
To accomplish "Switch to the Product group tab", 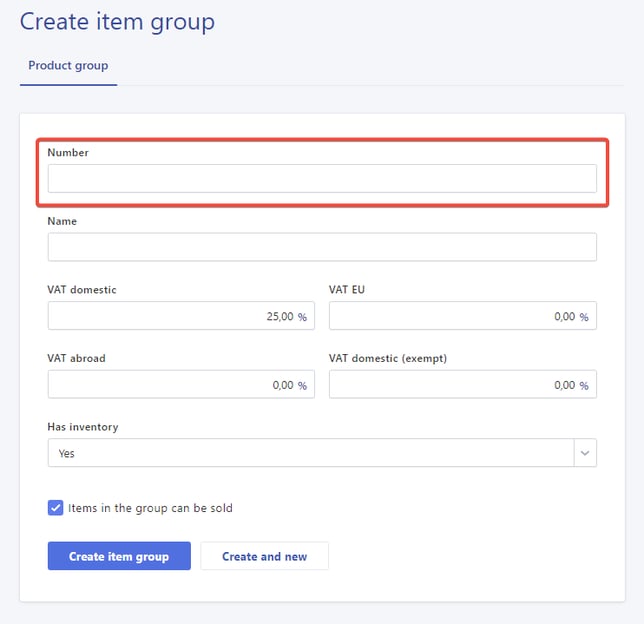I will coord(68,66).
